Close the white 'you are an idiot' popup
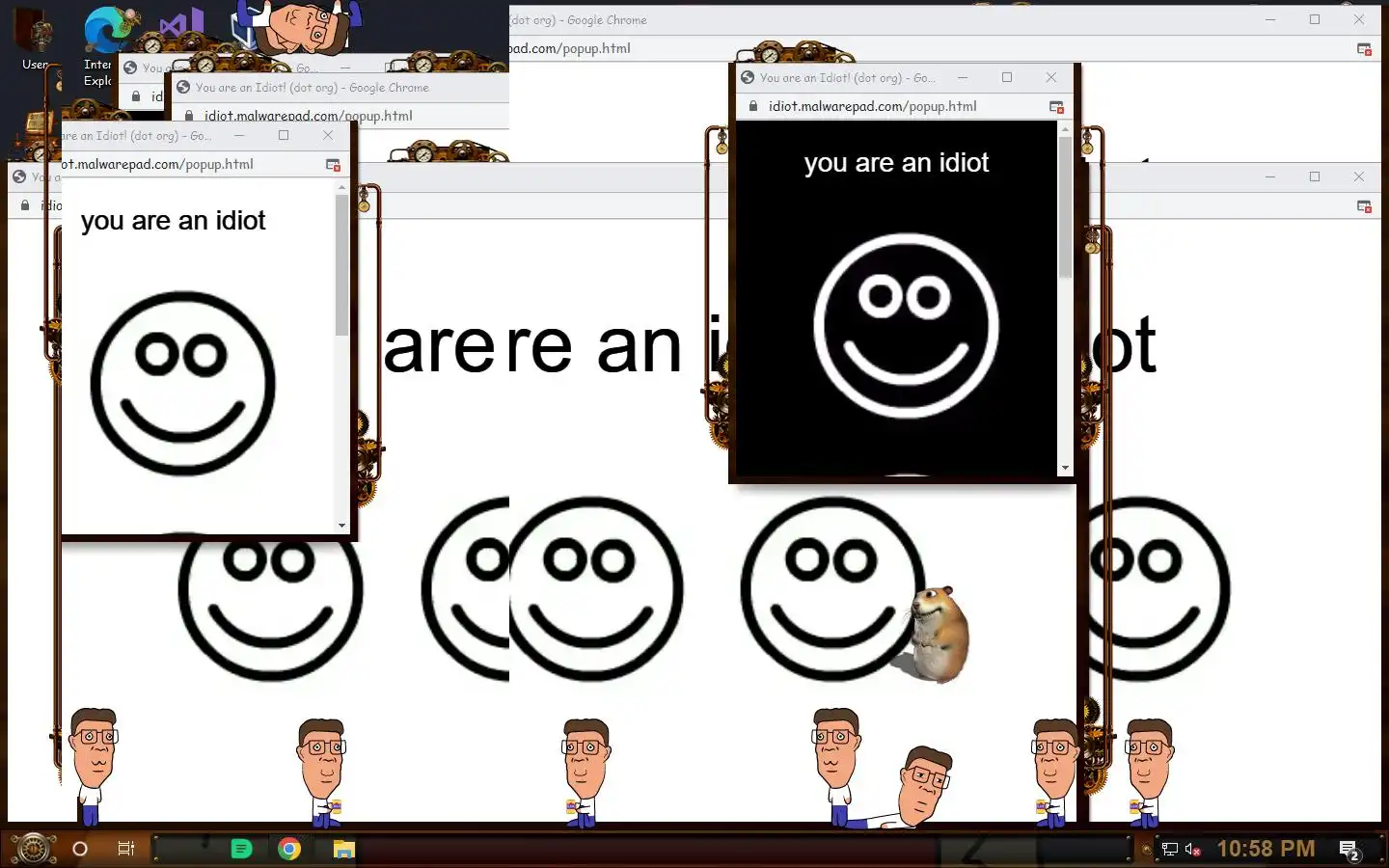Image resolution: width=1389 pixels, height=868 pixels. pyautogui.click(x=328, y=135)
